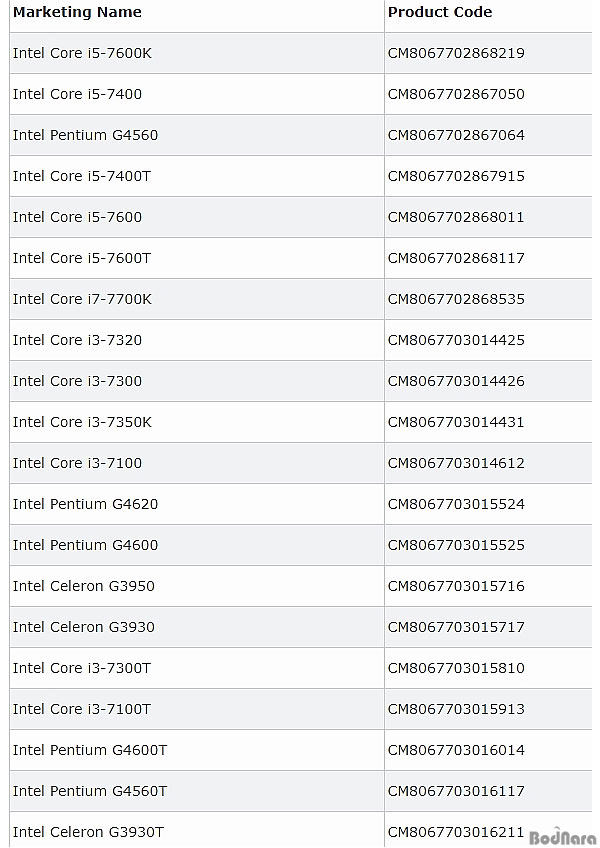Click the Intel Core i7-7700K entry
600x848 pixels.
(82, 299)
